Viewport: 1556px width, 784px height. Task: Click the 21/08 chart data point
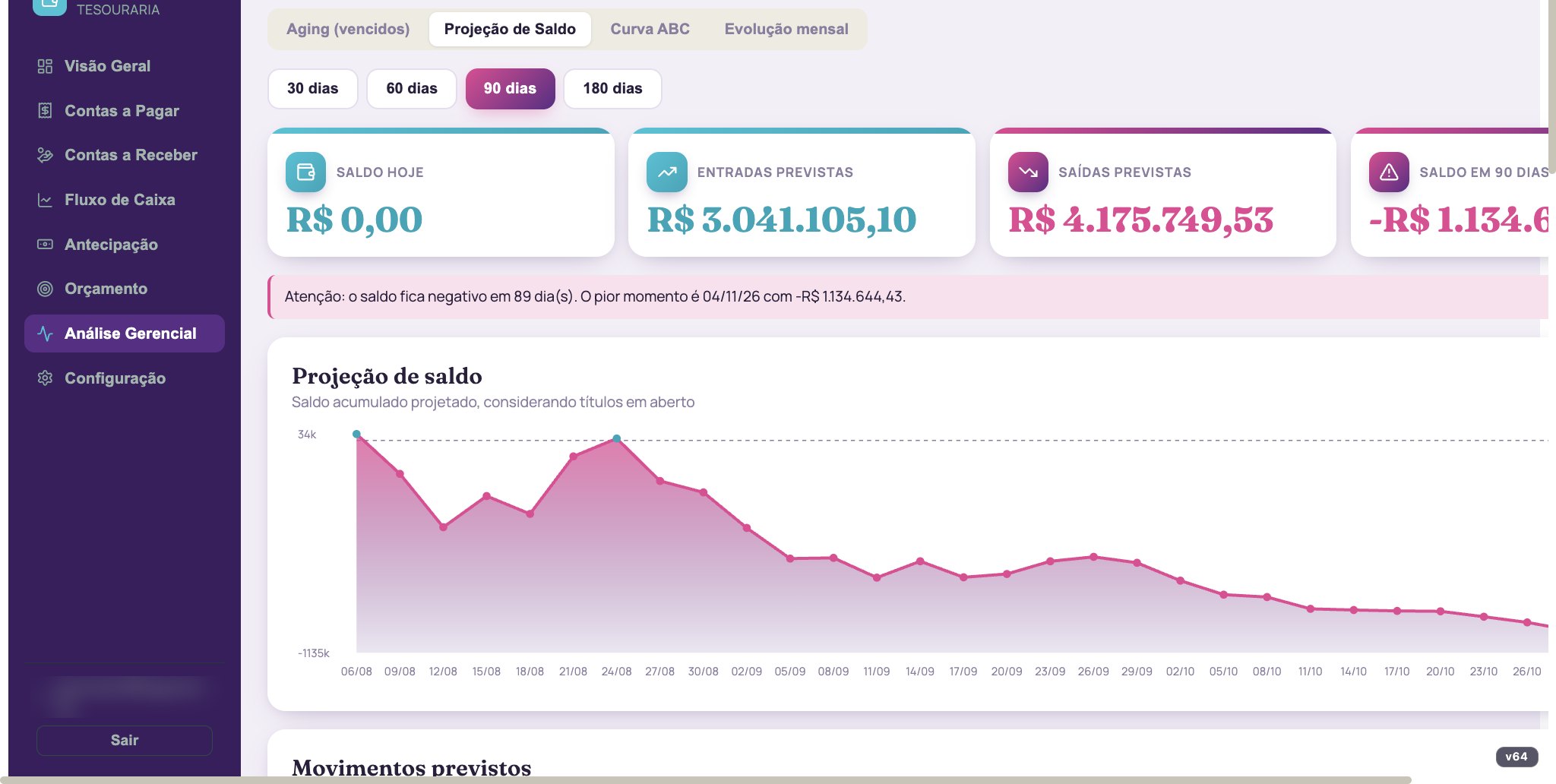pyautogui.click(x=573, y=457)
